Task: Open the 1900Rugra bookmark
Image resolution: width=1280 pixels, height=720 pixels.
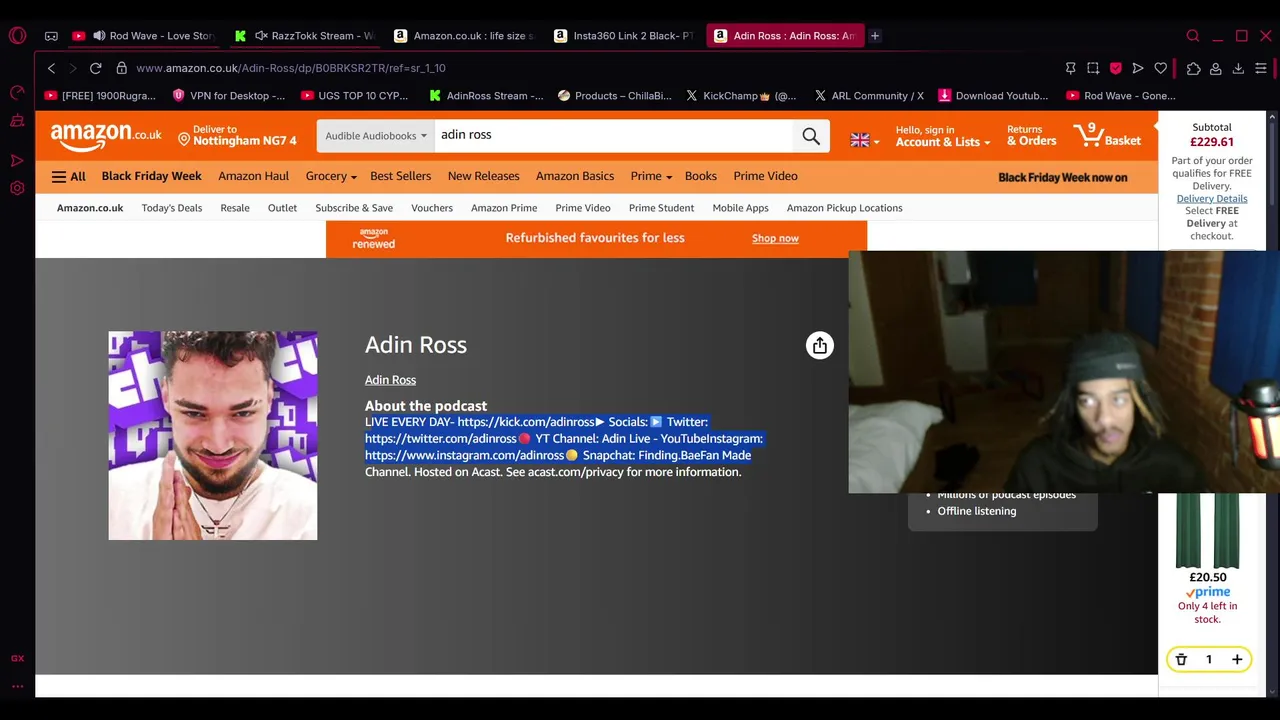Action: [99, 96]
